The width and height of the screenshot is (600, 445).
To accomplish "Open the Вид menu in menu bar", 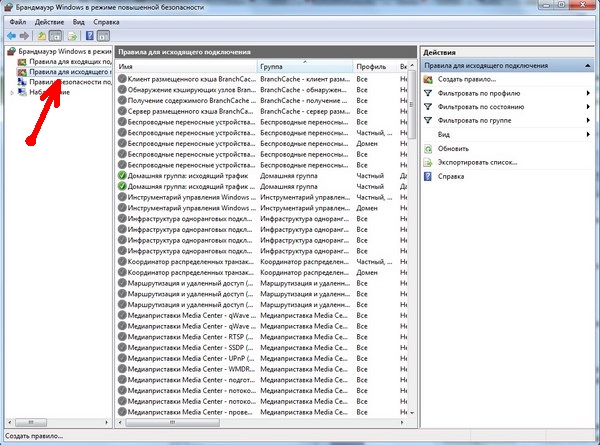I will (x=78, y=22).
